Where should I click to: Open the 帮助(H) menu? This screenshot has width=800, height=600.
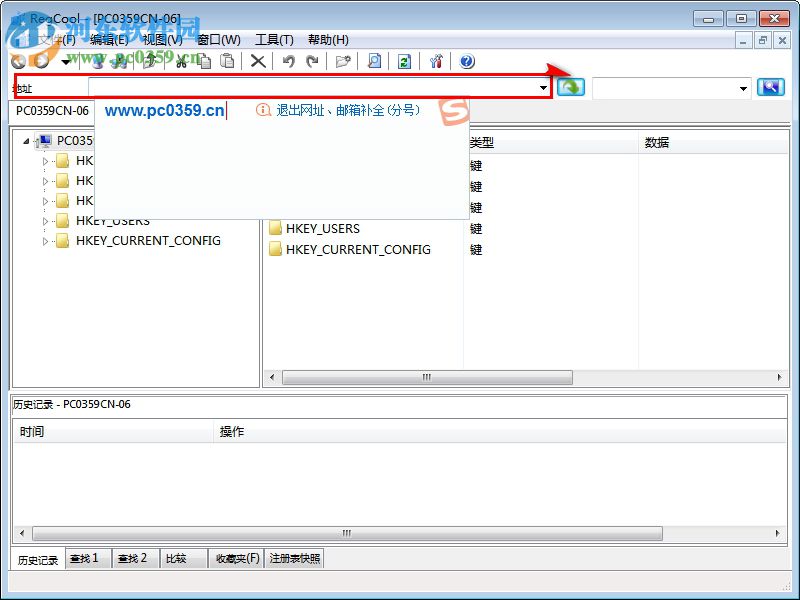pos(329,40)
